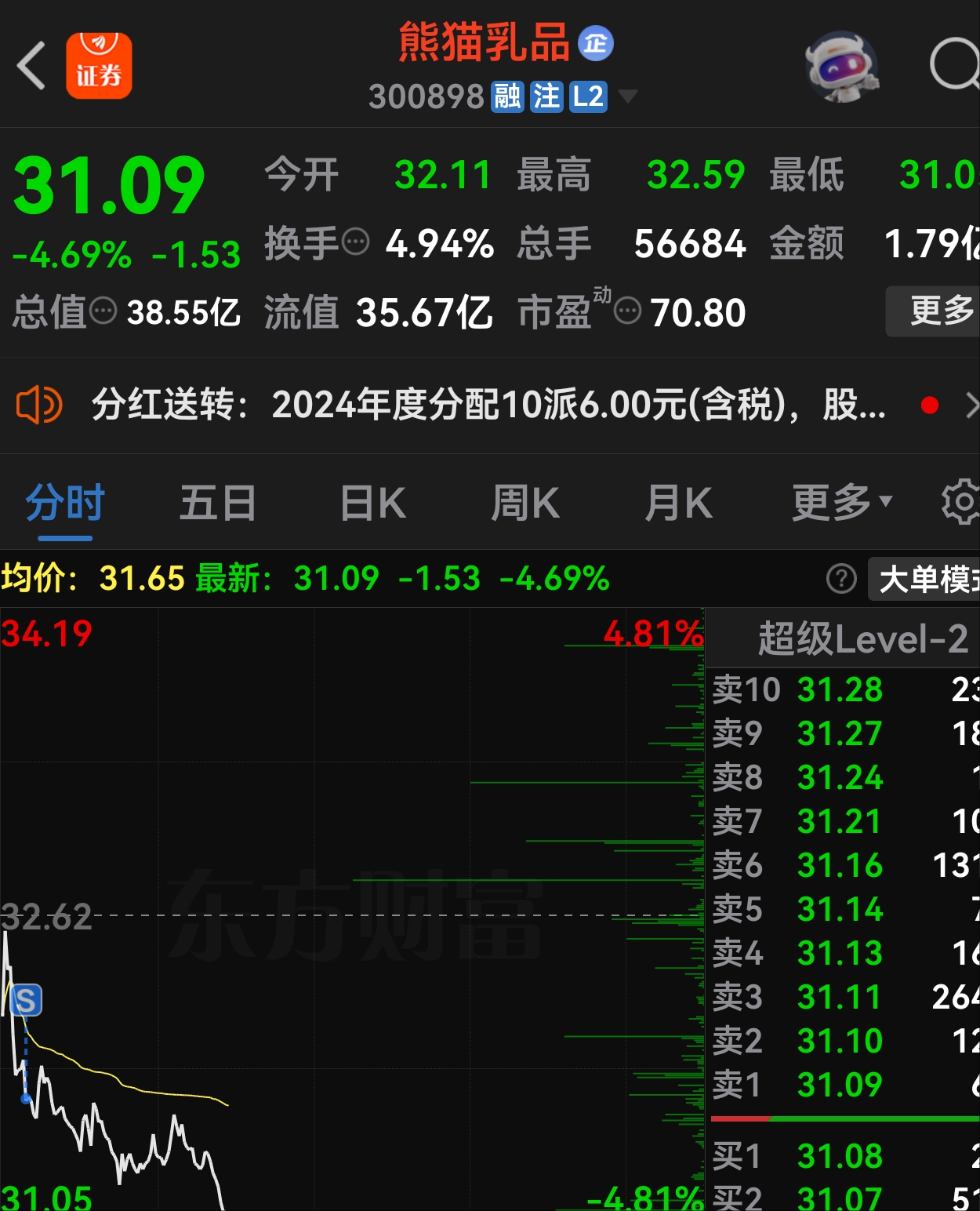
Task: Select the 分时 tab
Action: pyautogui.click(x=65, y=504)
